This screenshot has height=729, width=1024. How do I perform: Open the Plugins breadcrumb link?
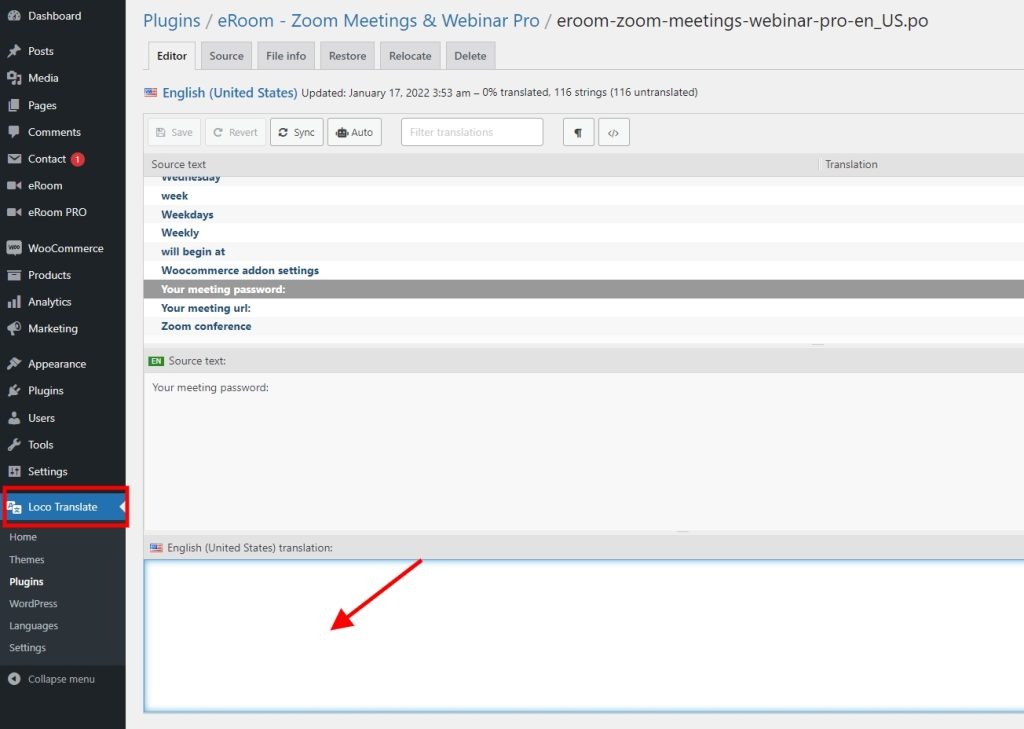coord(171,20)
